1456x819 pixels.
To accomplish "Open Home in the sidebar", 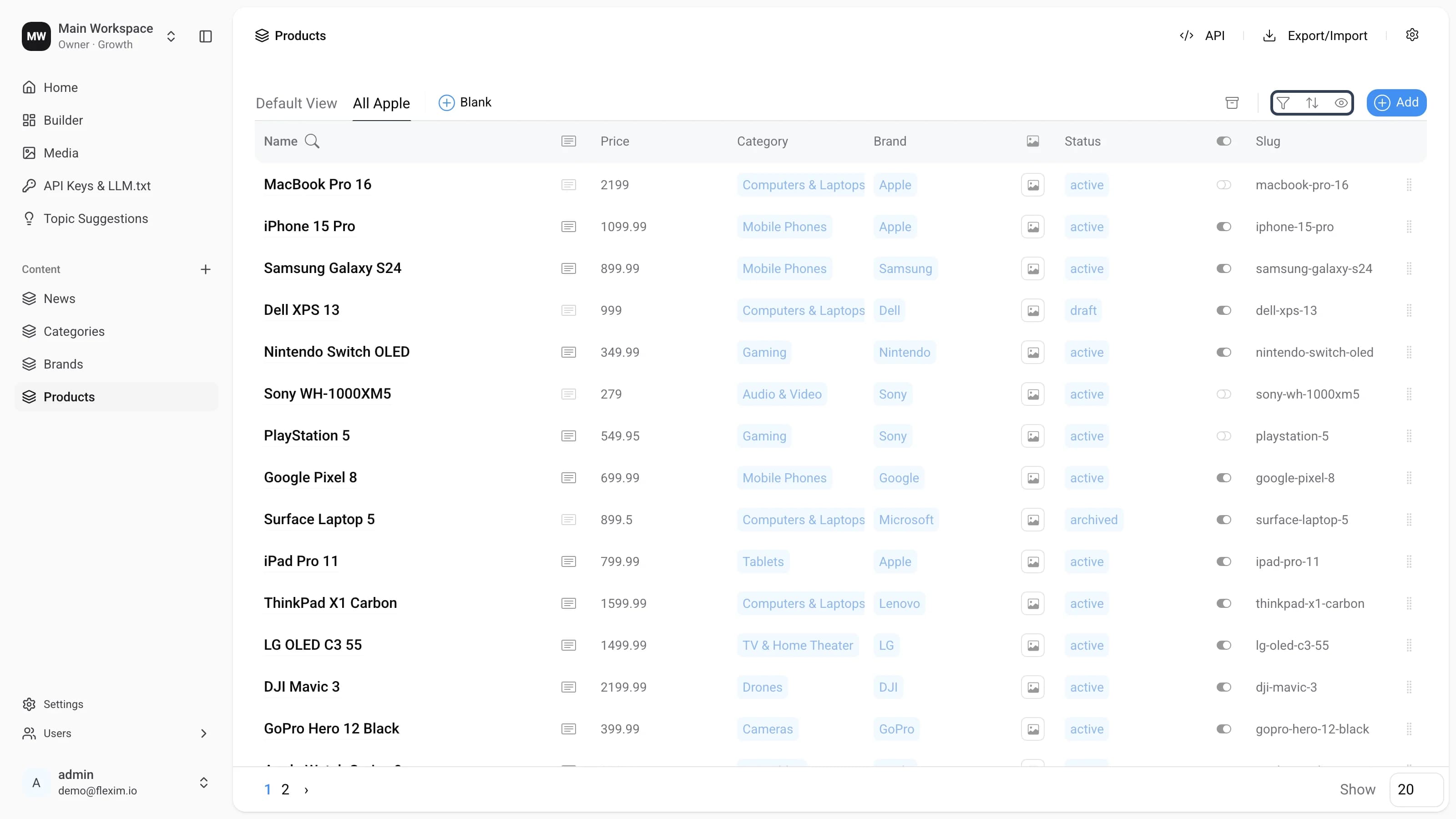I will [x=116, y=88].
